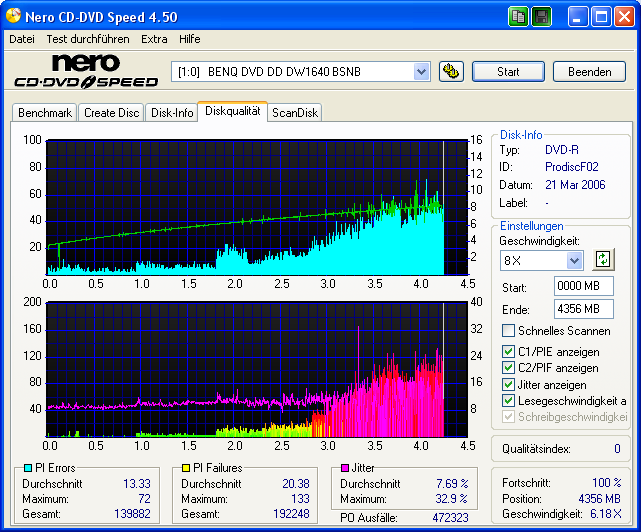Image resolution: width=641 pixels, height=532 pixels.
Task: Click the Beenden button
Action: tap(589, 72)
